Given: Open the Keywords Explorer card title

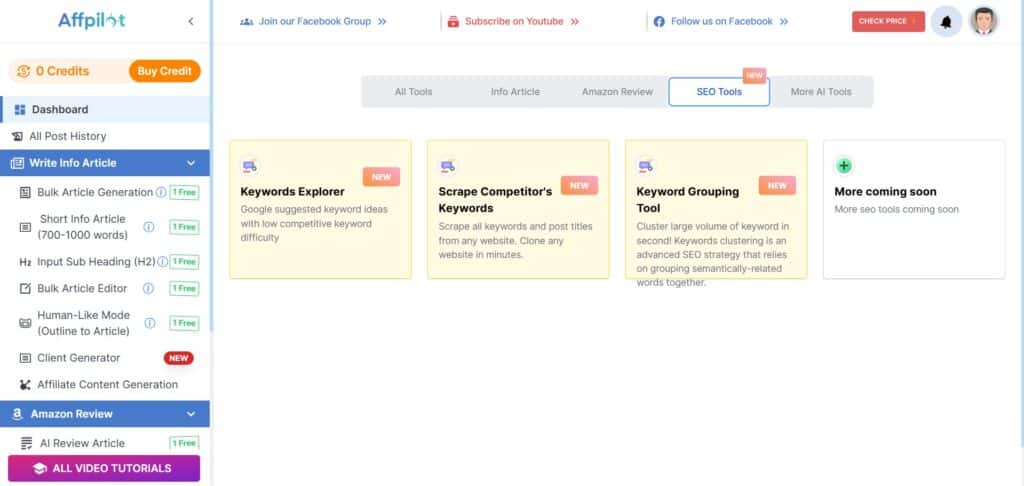Looking at the screenshot, I should click(x=293, y=192).
